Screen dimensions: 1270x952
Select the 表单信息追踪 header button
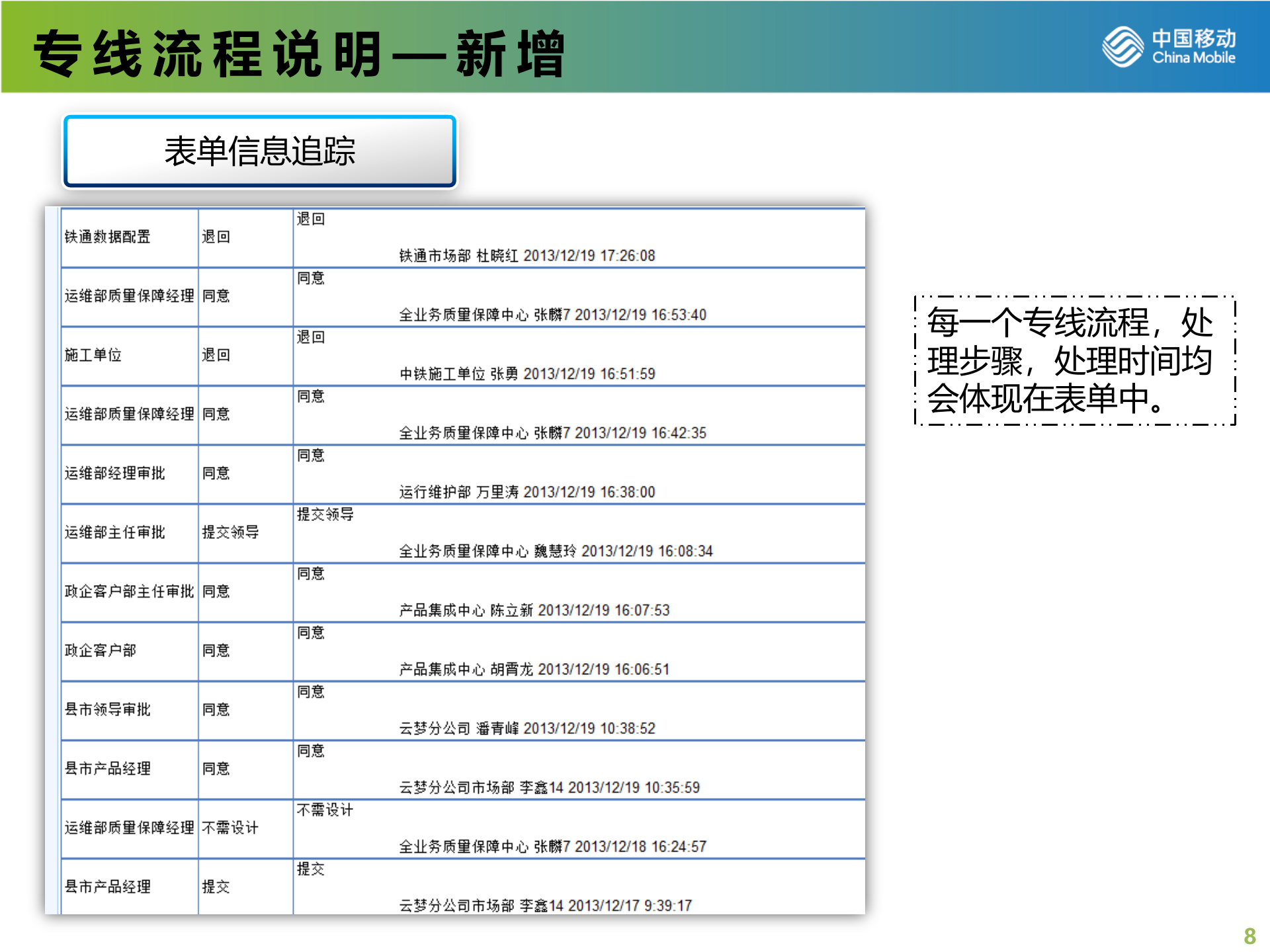tap(260, 151)
